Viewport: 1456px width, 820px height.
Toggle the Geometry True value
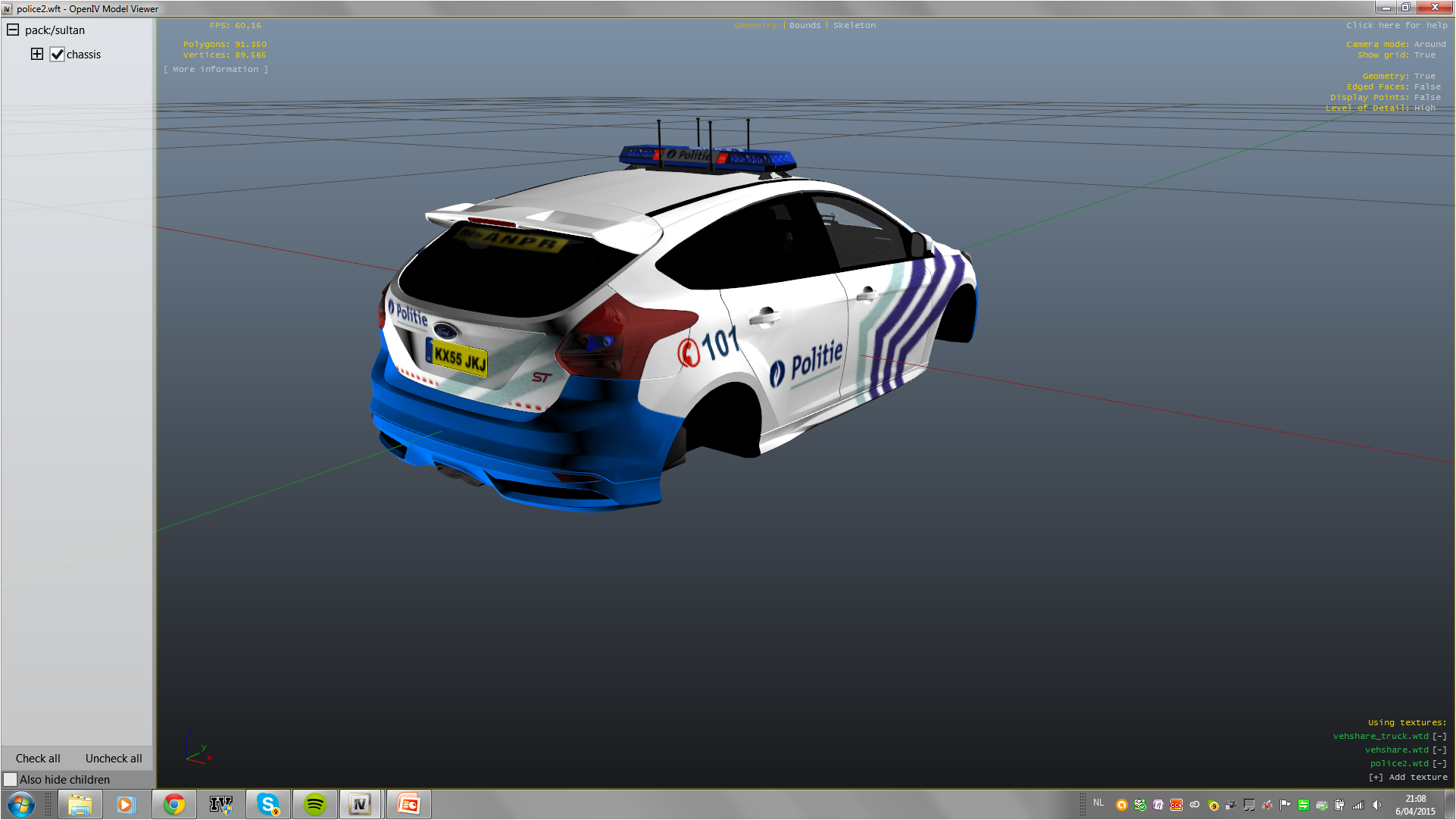[x=1424, y=77]
